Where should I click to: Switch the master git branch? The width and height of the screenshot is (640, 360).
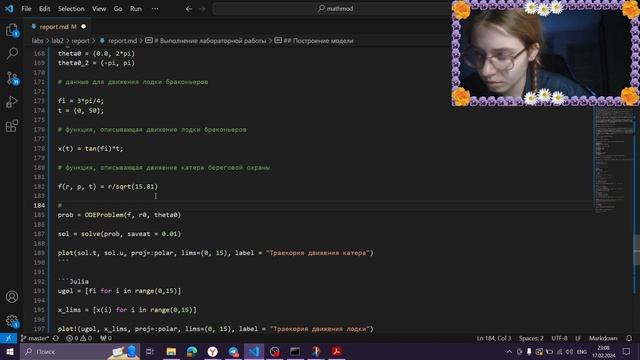tap(35, 338)
